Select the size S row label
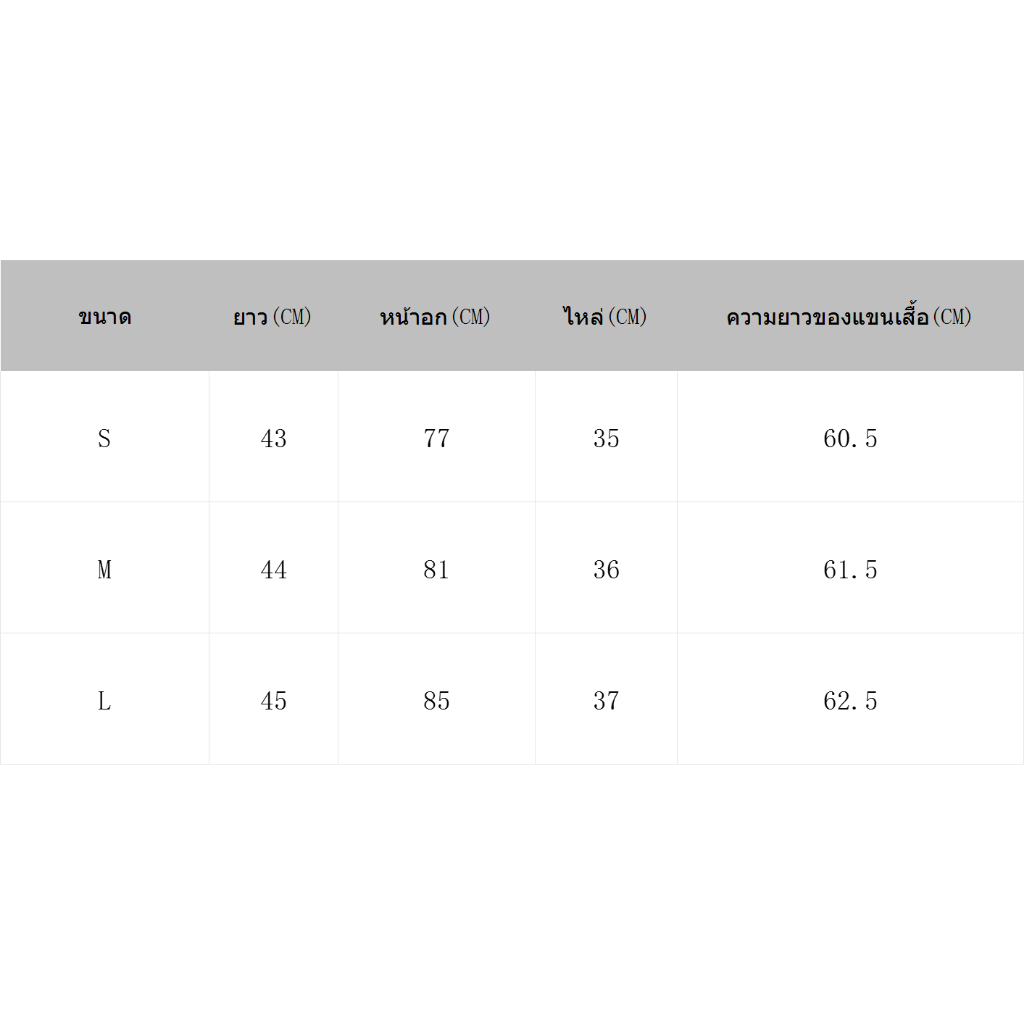The height and width of the screenshot is (1024, 1024). [x=104, y=438]
